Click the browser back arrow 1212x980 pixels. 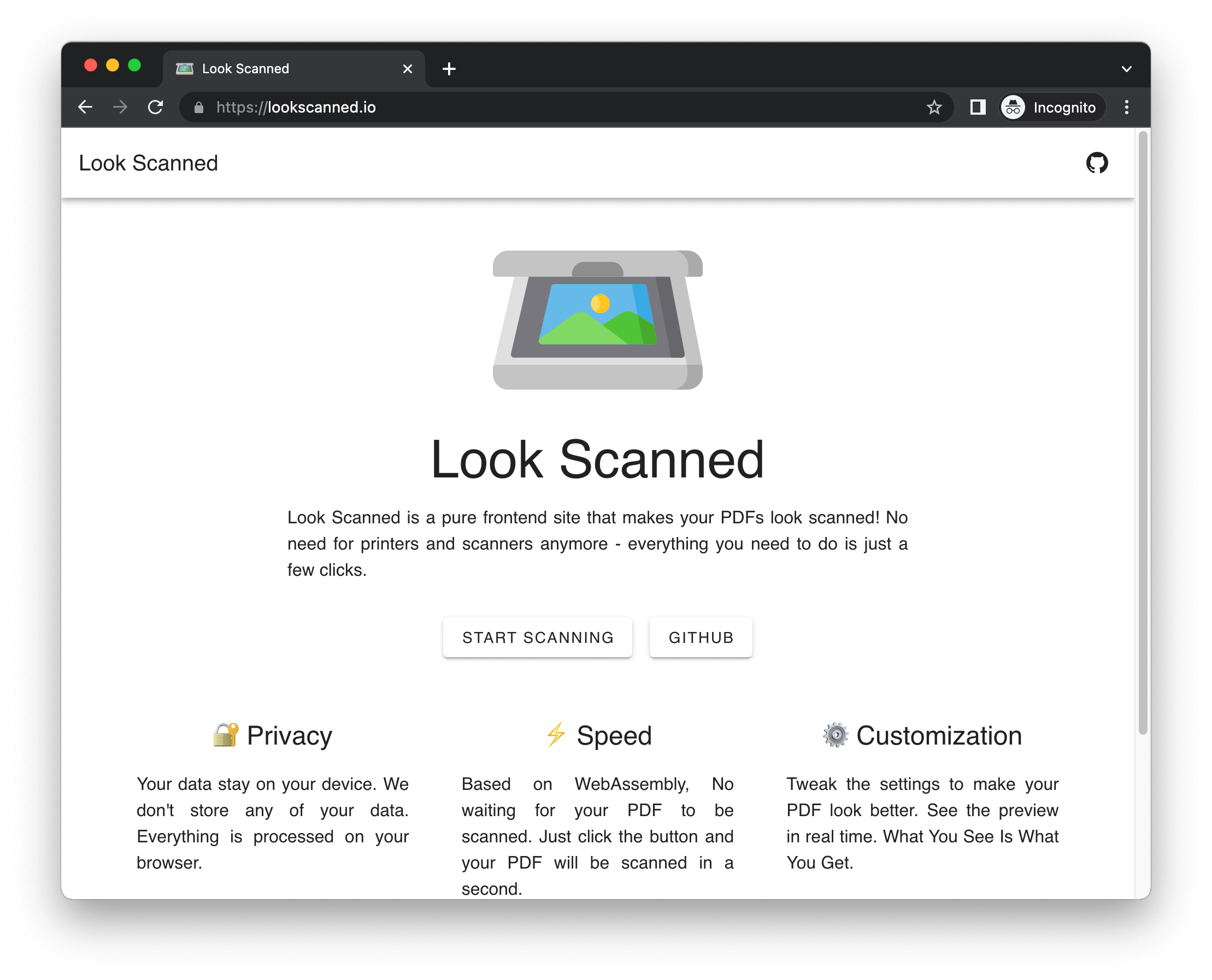click(x=85, y=107)
